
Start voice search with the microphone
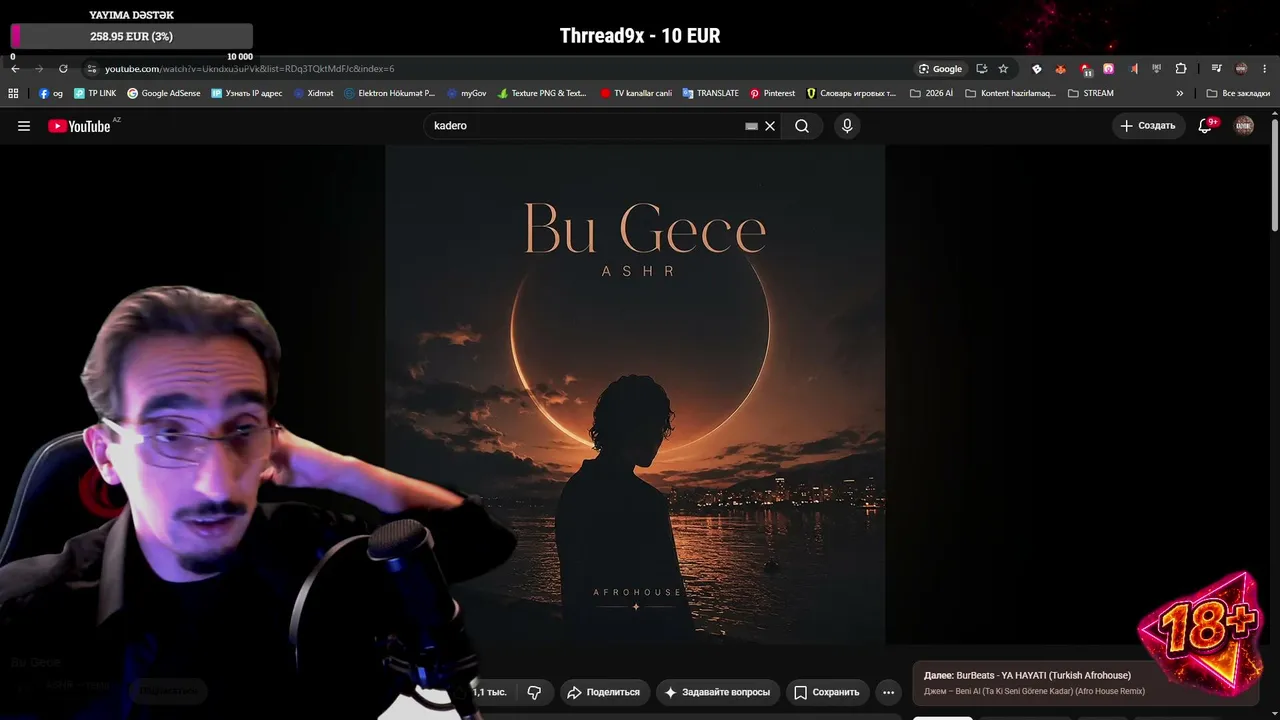[x=847, y=126]
